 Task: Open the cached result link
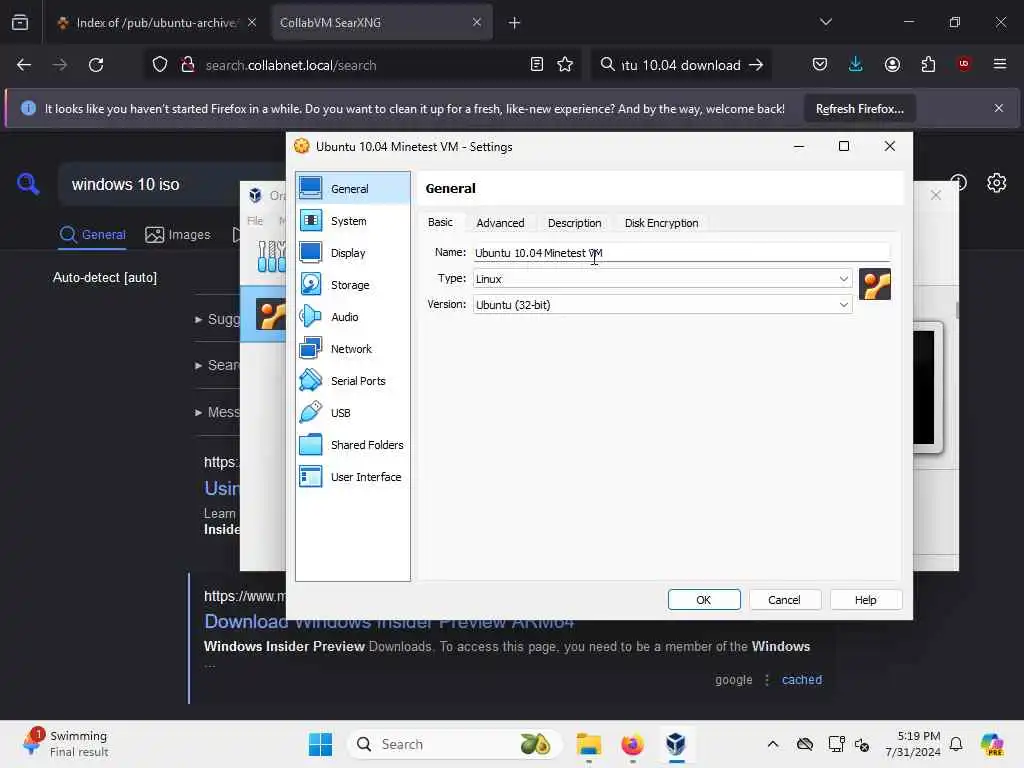tap(801, 680)
